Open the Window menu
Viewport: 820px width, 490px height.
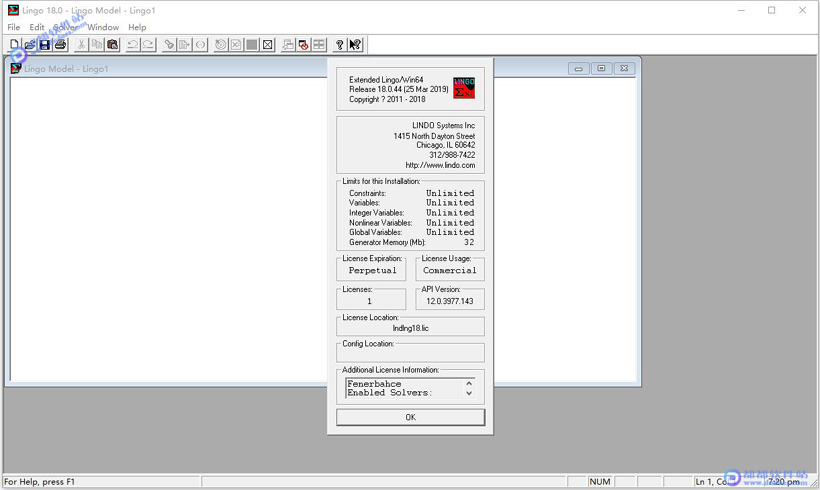(103, 27)
